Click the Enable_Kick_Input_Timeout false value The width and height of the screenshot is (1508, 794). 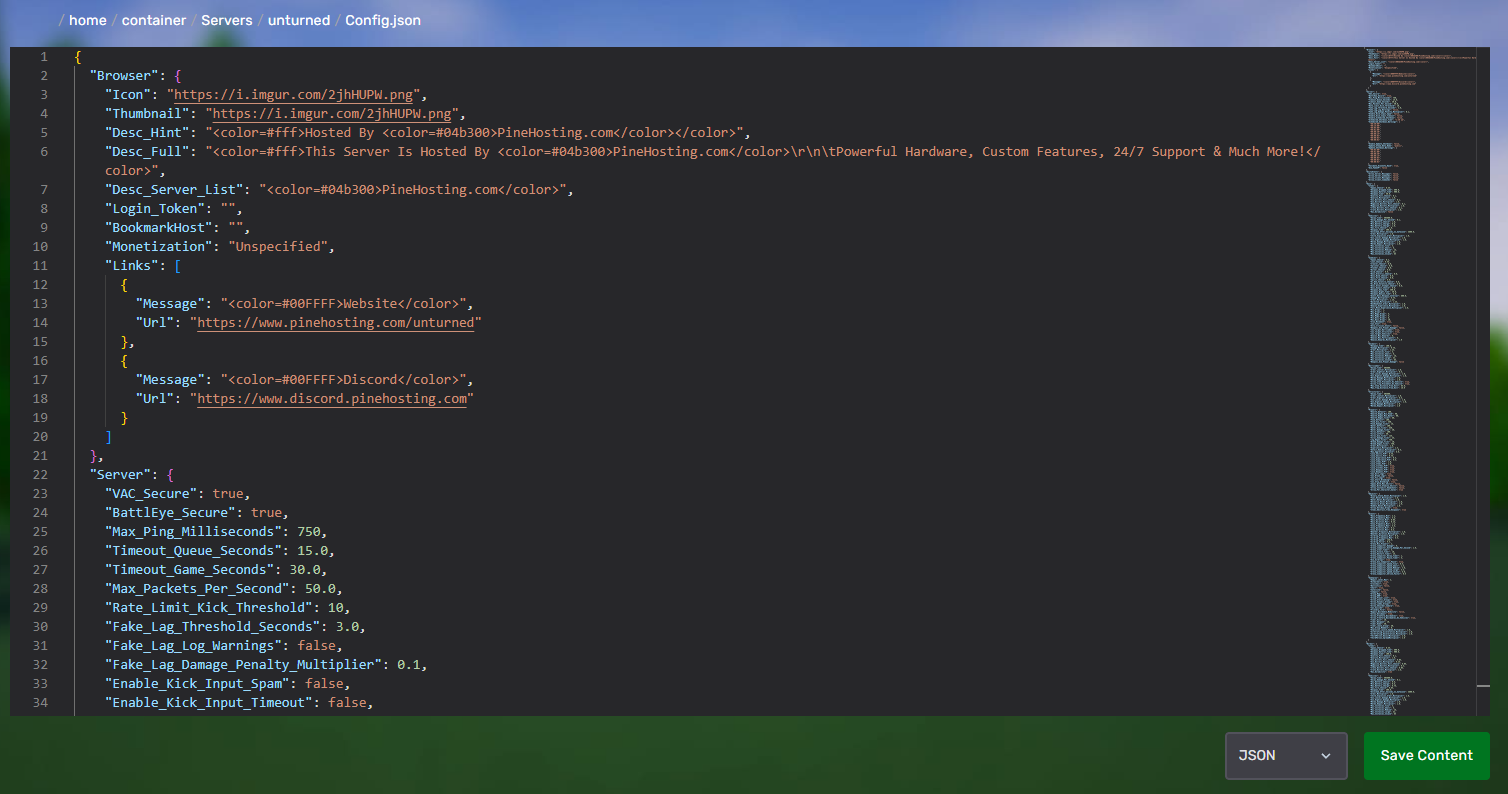(x=349, y=703)
